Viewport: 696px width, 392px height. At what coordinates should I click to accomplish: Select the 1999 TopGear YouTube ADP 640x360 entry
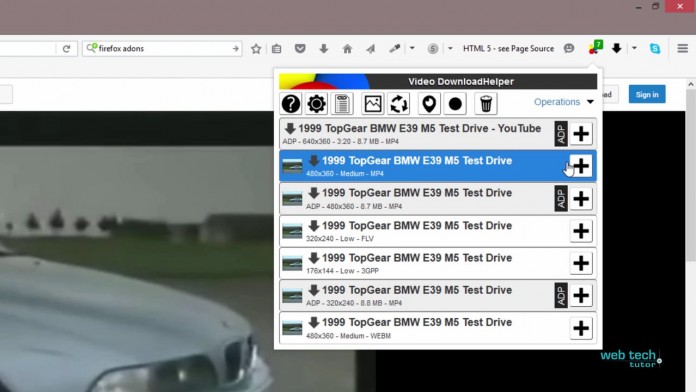coord(438,134)
